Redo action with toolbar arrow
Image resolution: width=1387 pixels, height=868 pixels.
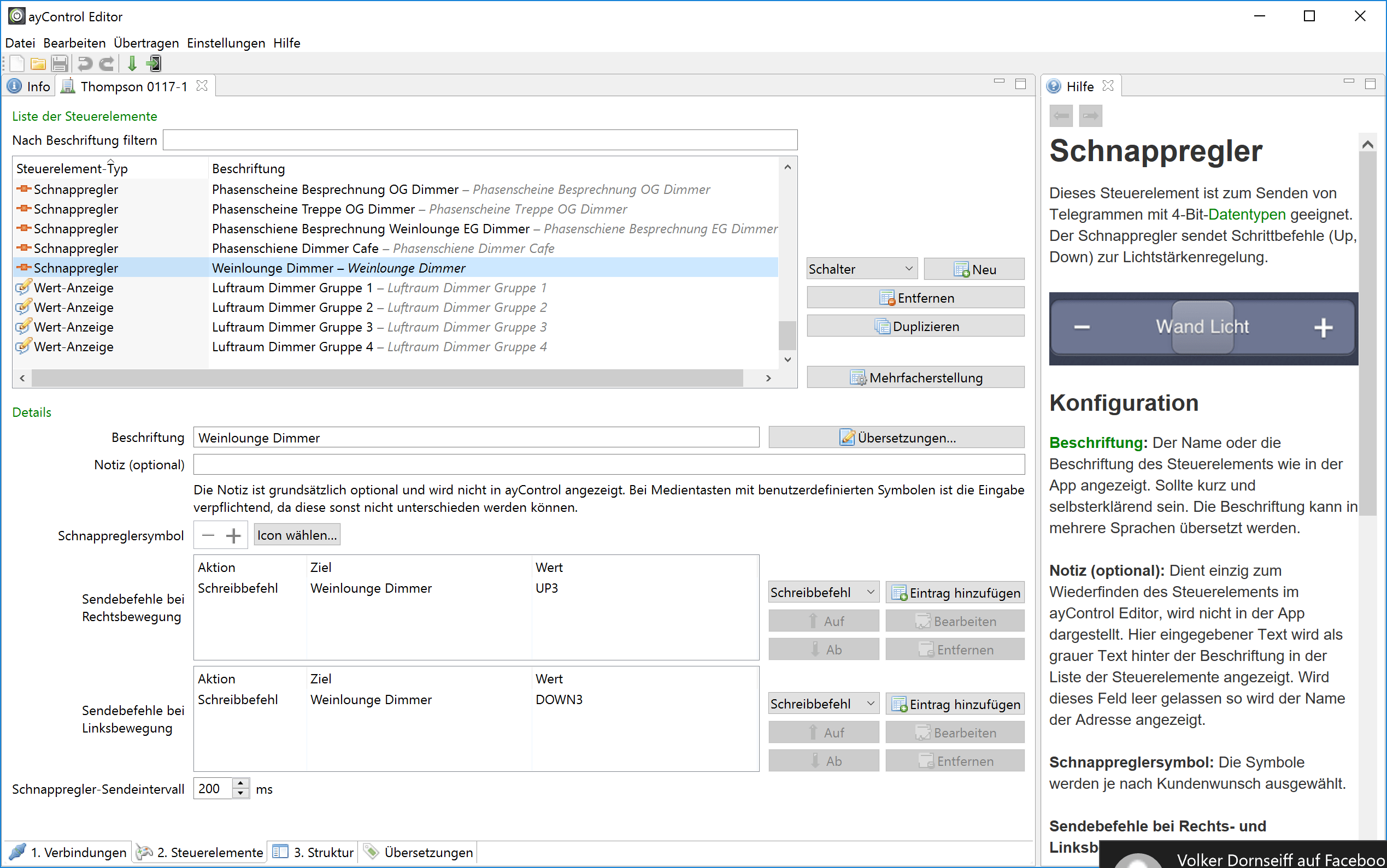[107, 63]
